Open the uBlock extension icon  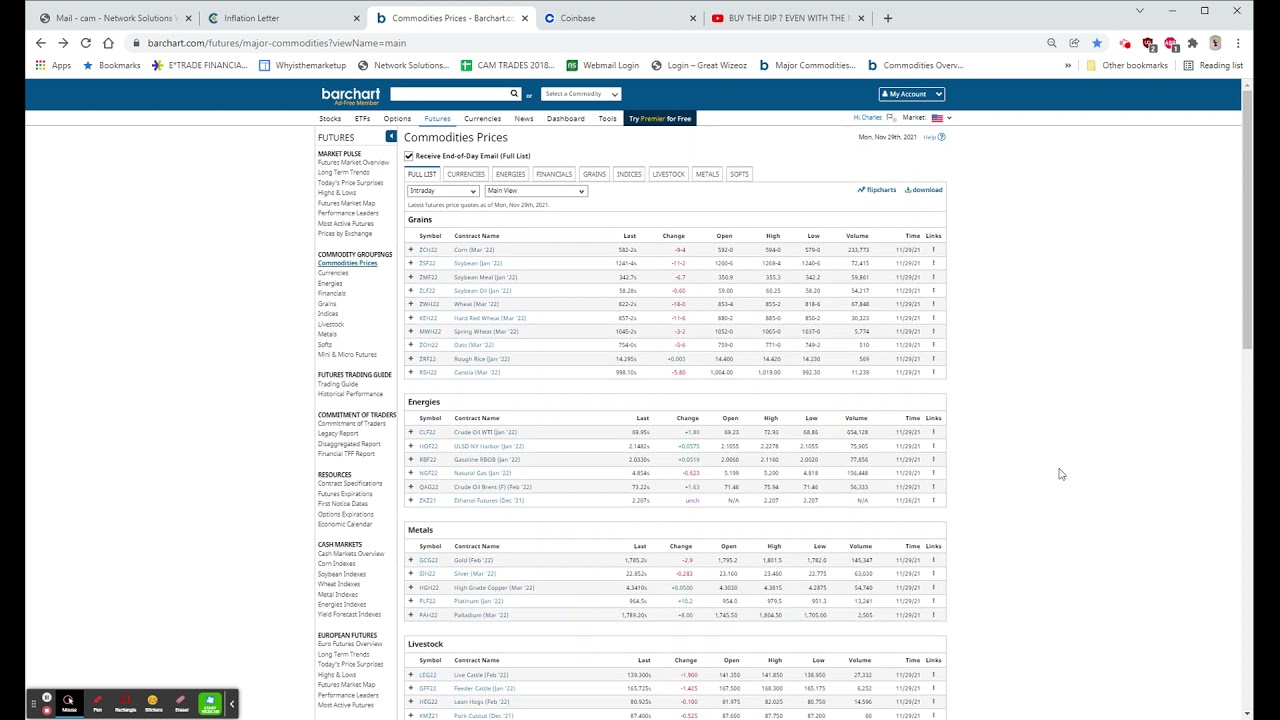tap(1149, 43)
